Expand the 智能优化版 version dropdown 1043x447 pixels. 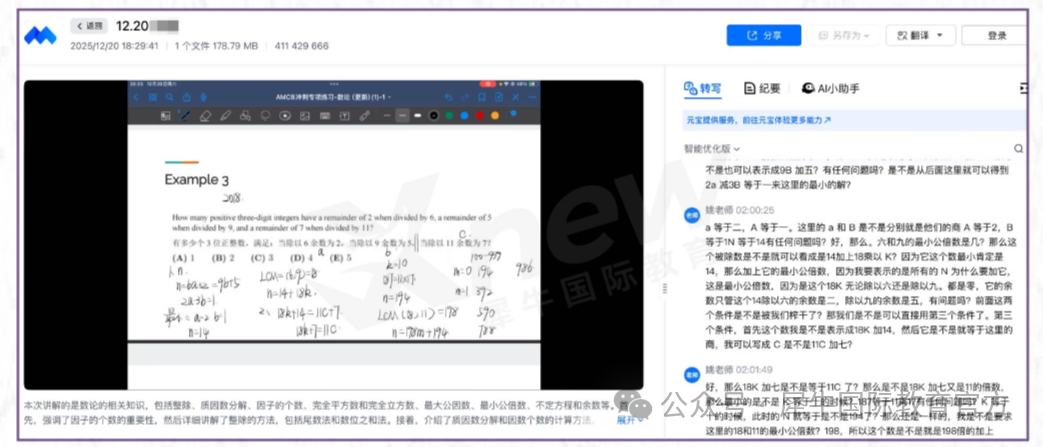(712, 148)
